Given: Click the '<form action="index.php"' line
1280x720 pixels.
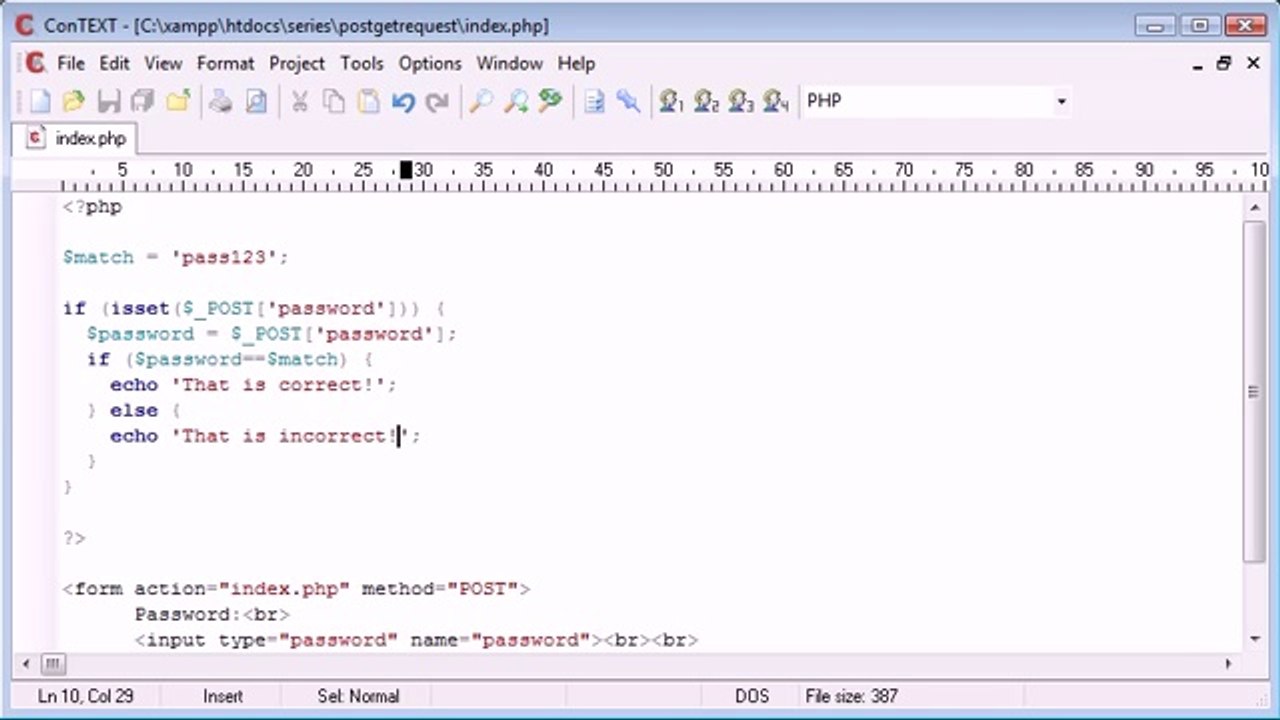Looking at the screenshot, I should 296,589.
